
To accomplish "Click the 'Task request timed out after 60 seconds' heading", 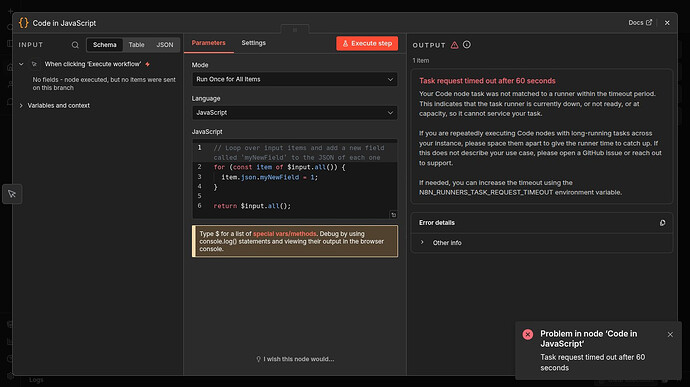I will pos(487,81).
